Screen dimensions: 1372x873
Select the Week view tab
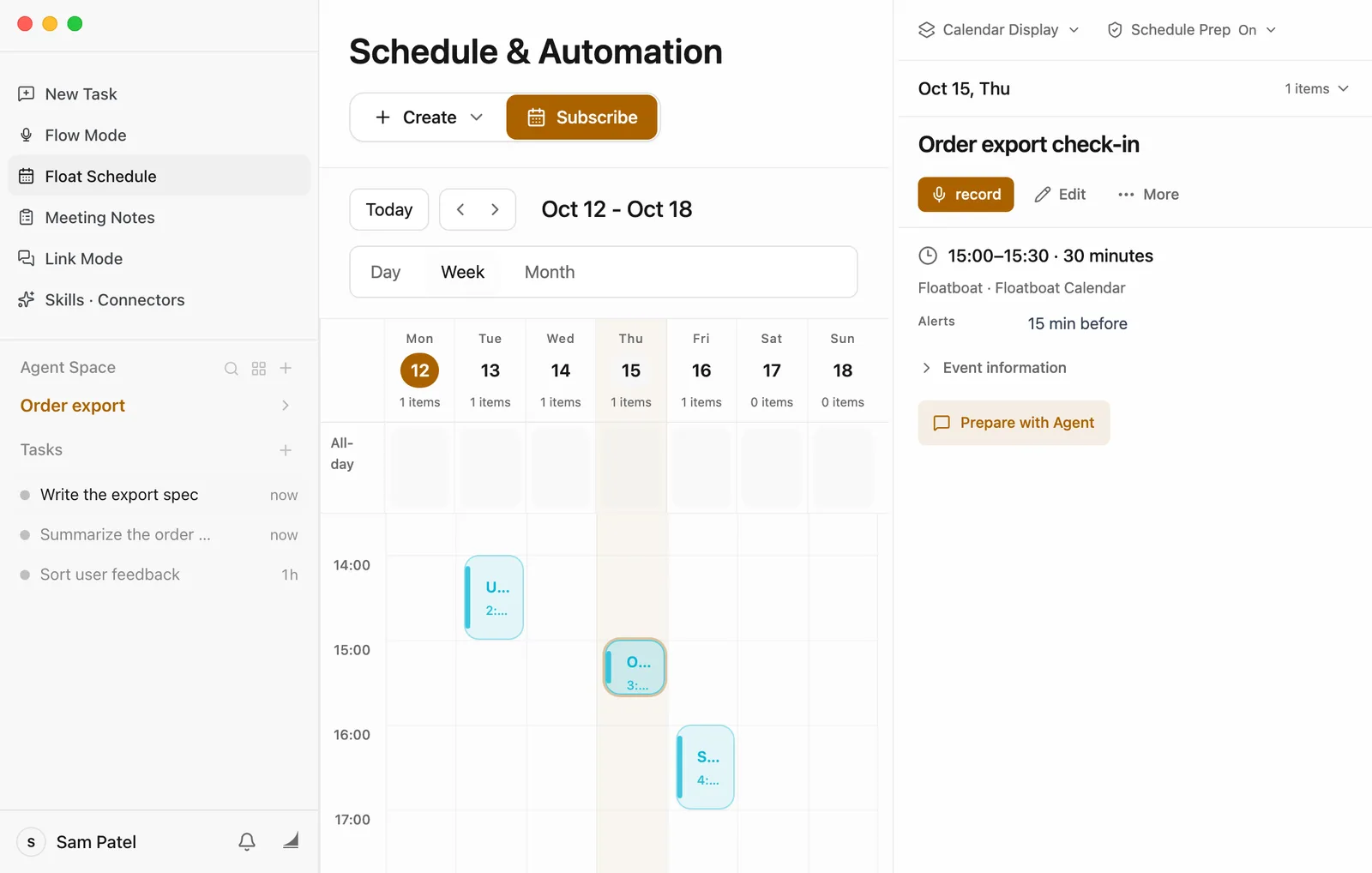click(463, 272)
